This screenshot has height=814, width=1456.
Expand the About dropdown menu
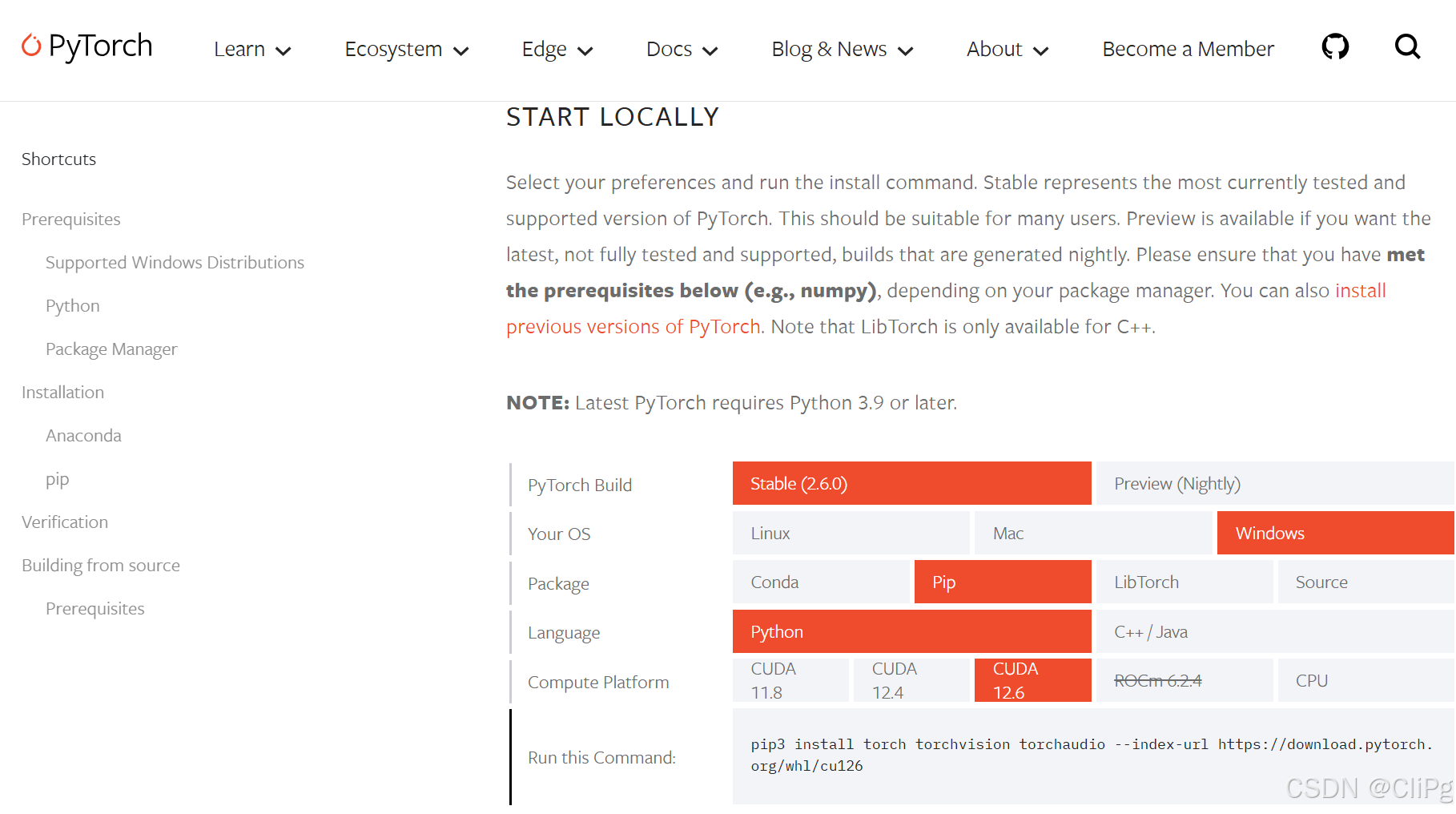1008,50
